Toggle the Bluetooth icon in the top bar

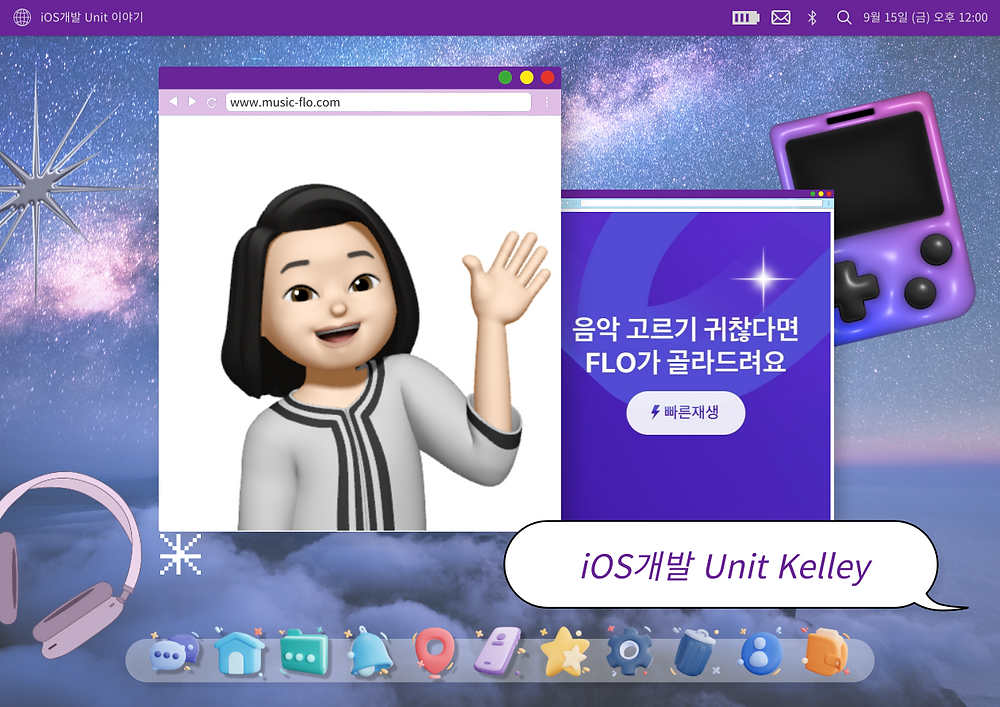812,17
